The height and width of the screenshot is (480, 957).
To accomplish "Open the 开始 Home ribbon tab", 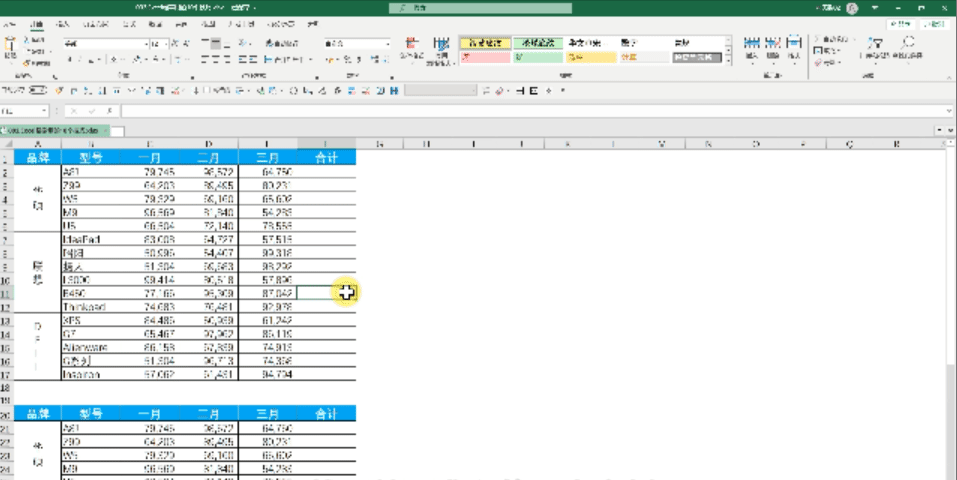I will tap(37, 24).
